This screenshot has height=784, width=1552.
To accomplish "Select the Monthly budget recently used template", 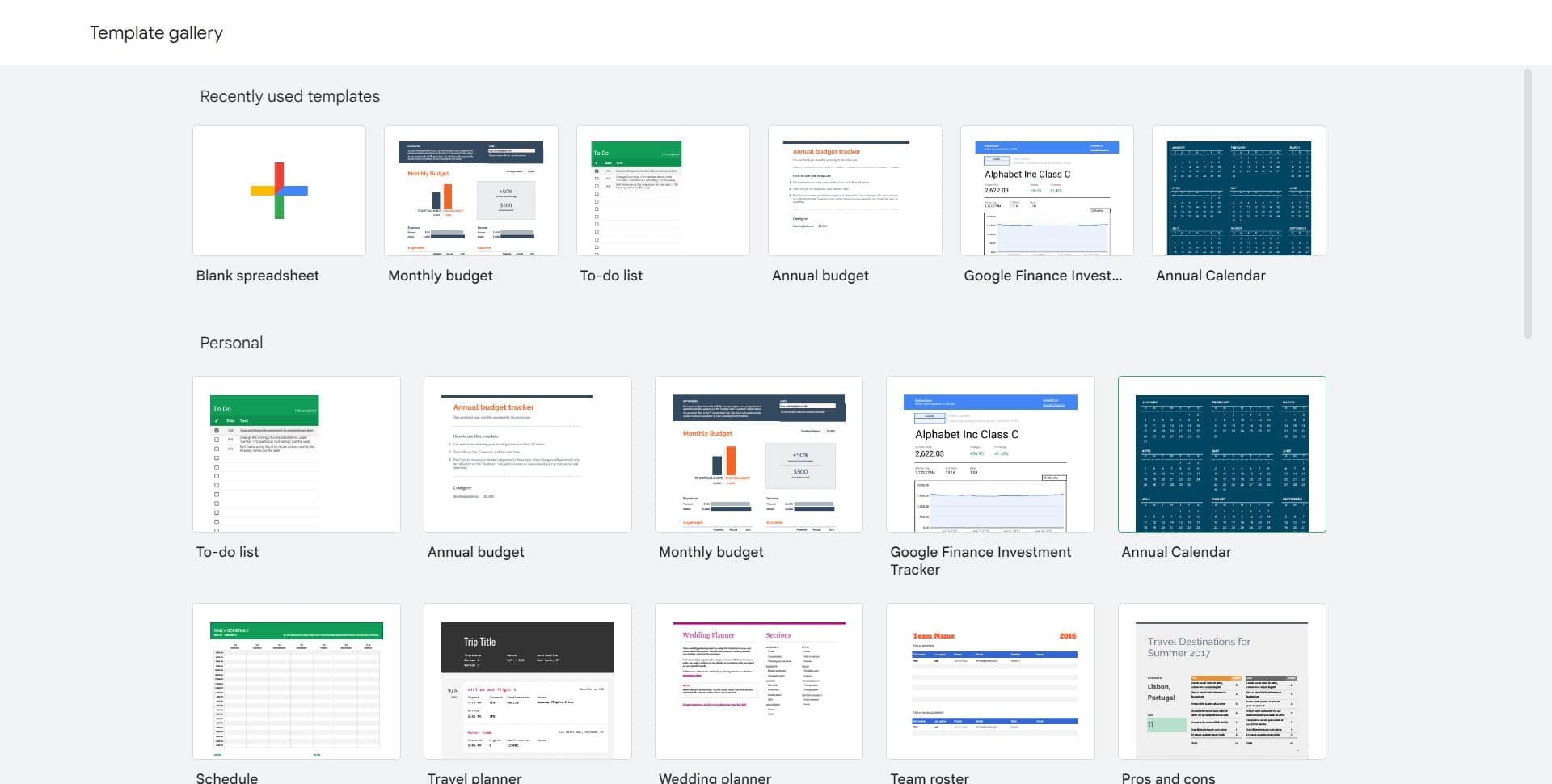I will [x=471, y=190].
